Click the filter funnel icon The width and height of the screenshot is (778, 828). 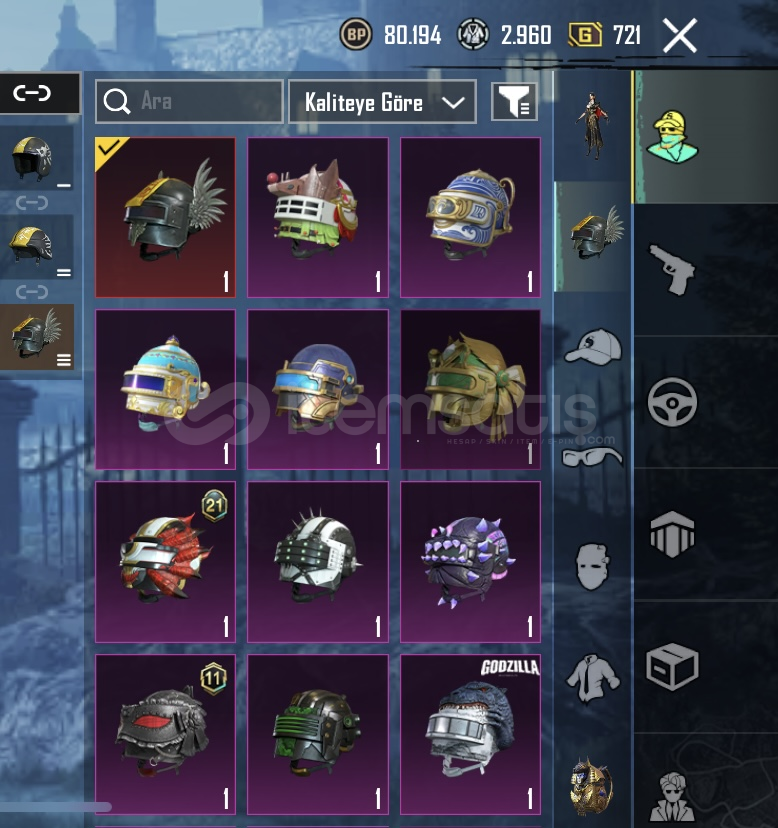(x=514, y=101)
